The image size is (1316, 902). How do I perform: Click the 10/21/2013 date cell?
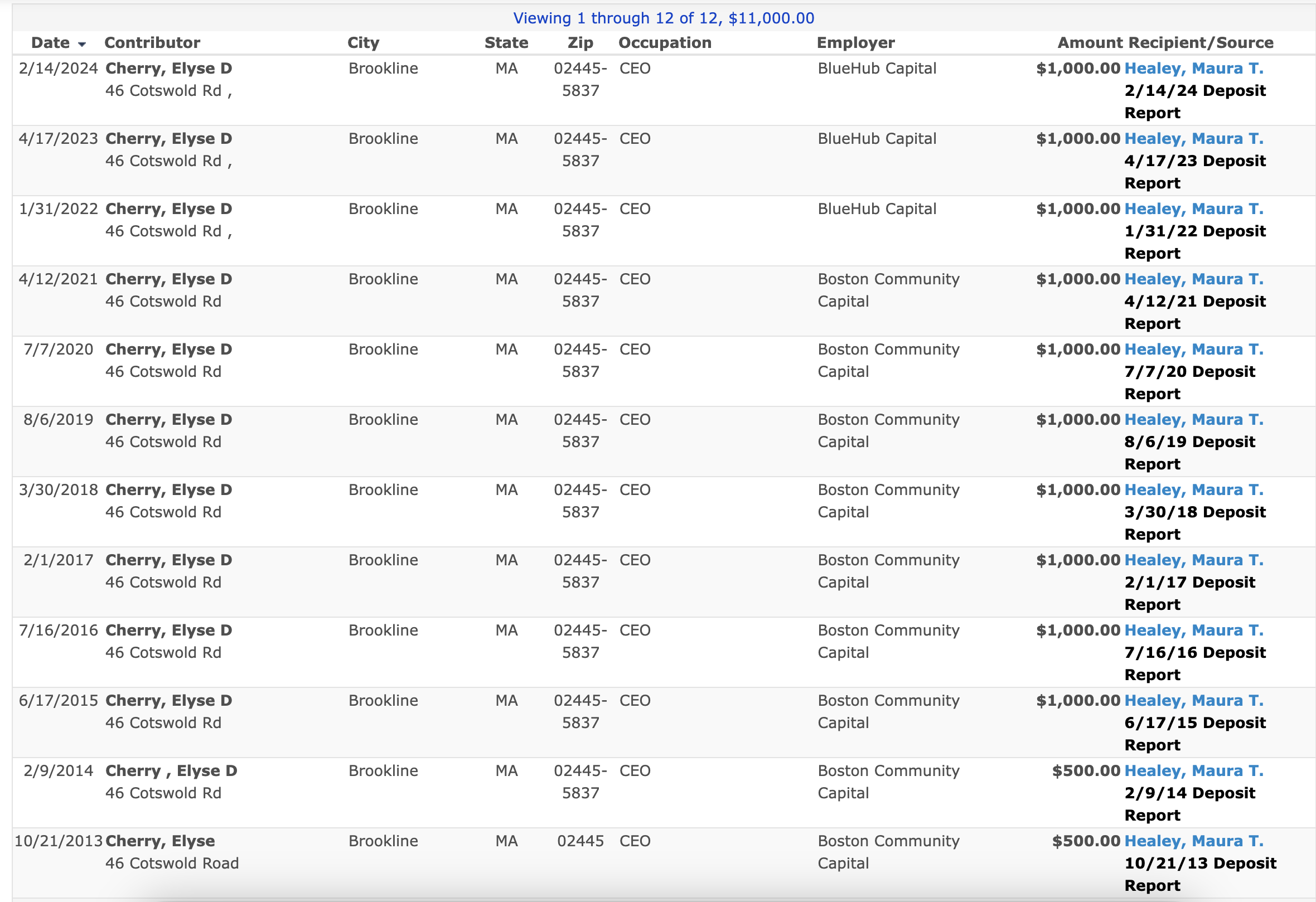pyautogui.click(x=59, y=841)
